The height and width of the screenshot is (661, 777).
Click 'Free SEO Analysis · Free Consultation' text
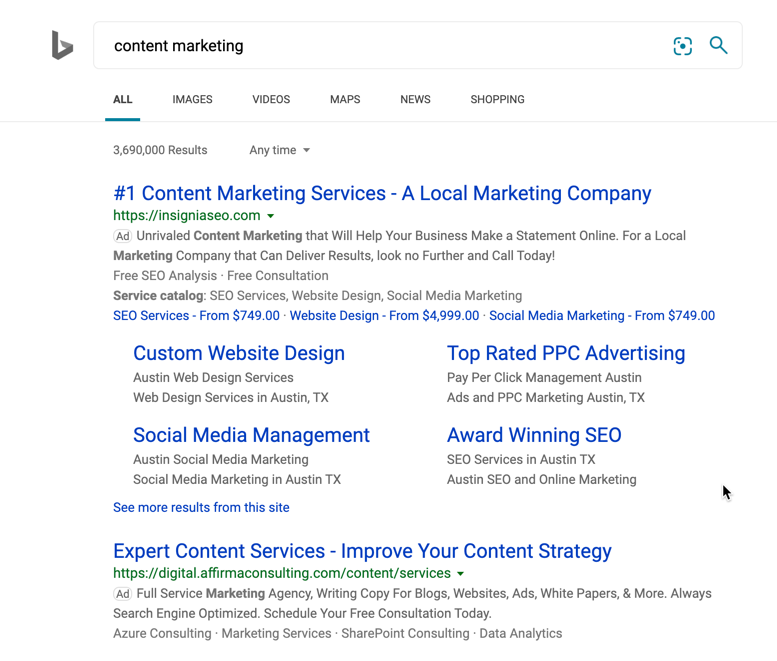221,275
